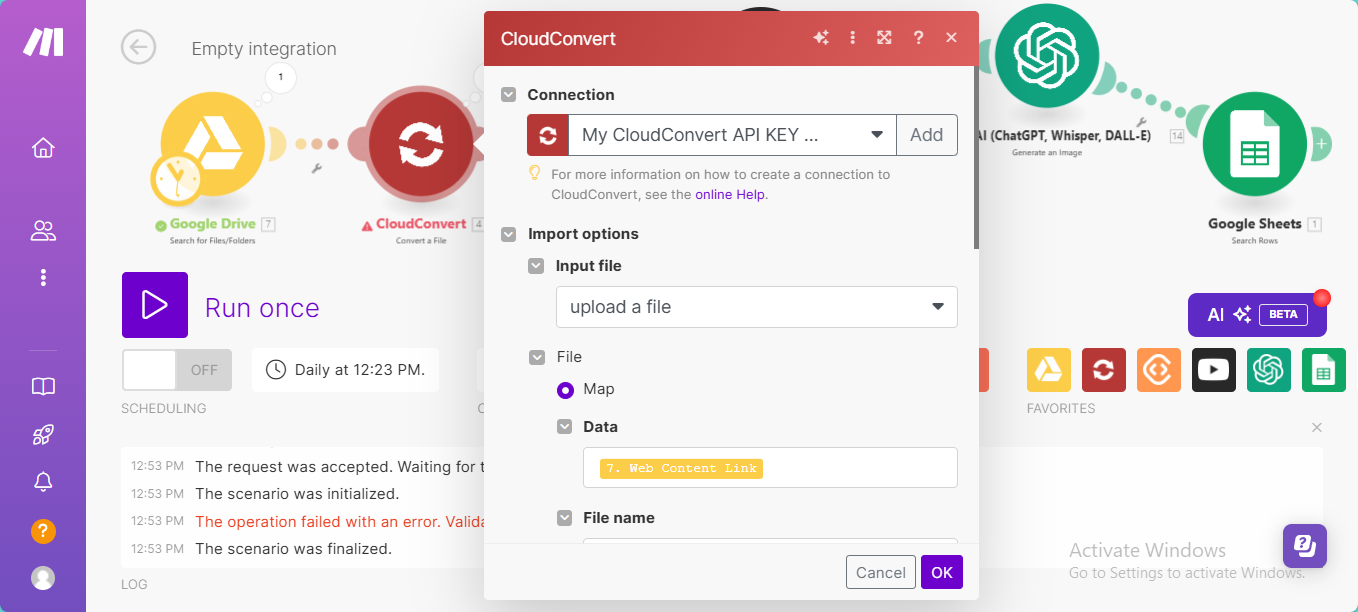Image resolution: width=1358 pixels, height=612 pixels.
Task: Collapse the Import options section
Action: pos(509,234)
